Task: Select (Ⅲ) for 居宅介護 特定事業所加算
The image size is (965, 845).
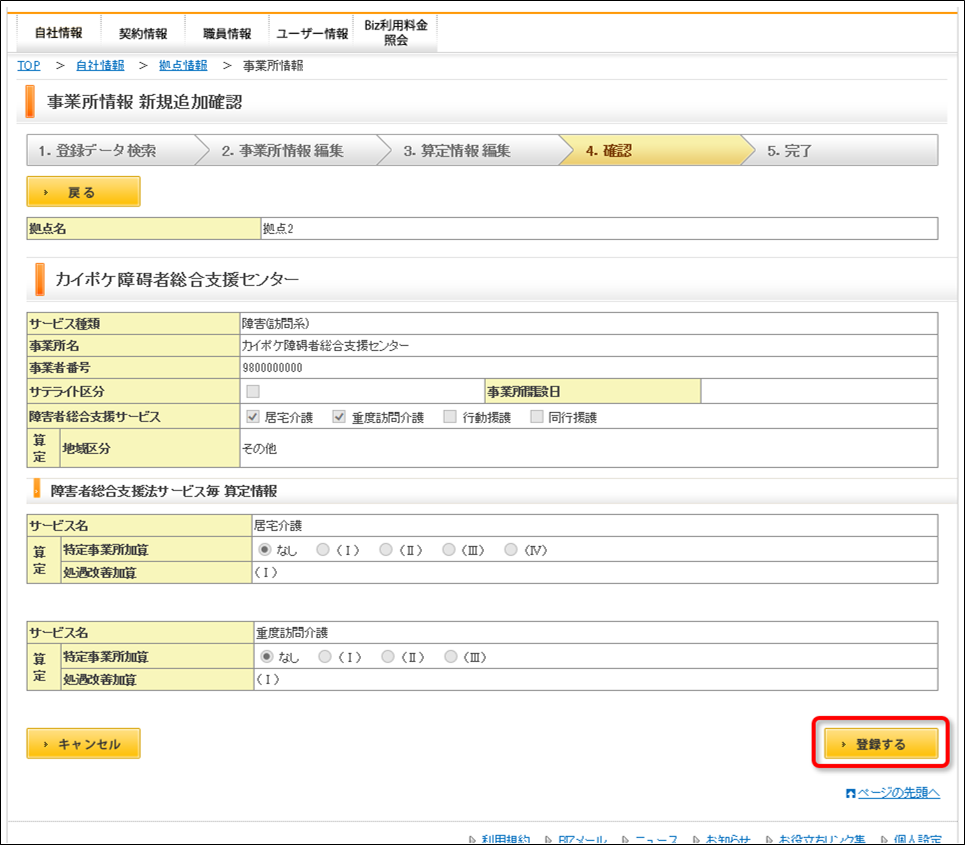Action: (x=449, y=550)
